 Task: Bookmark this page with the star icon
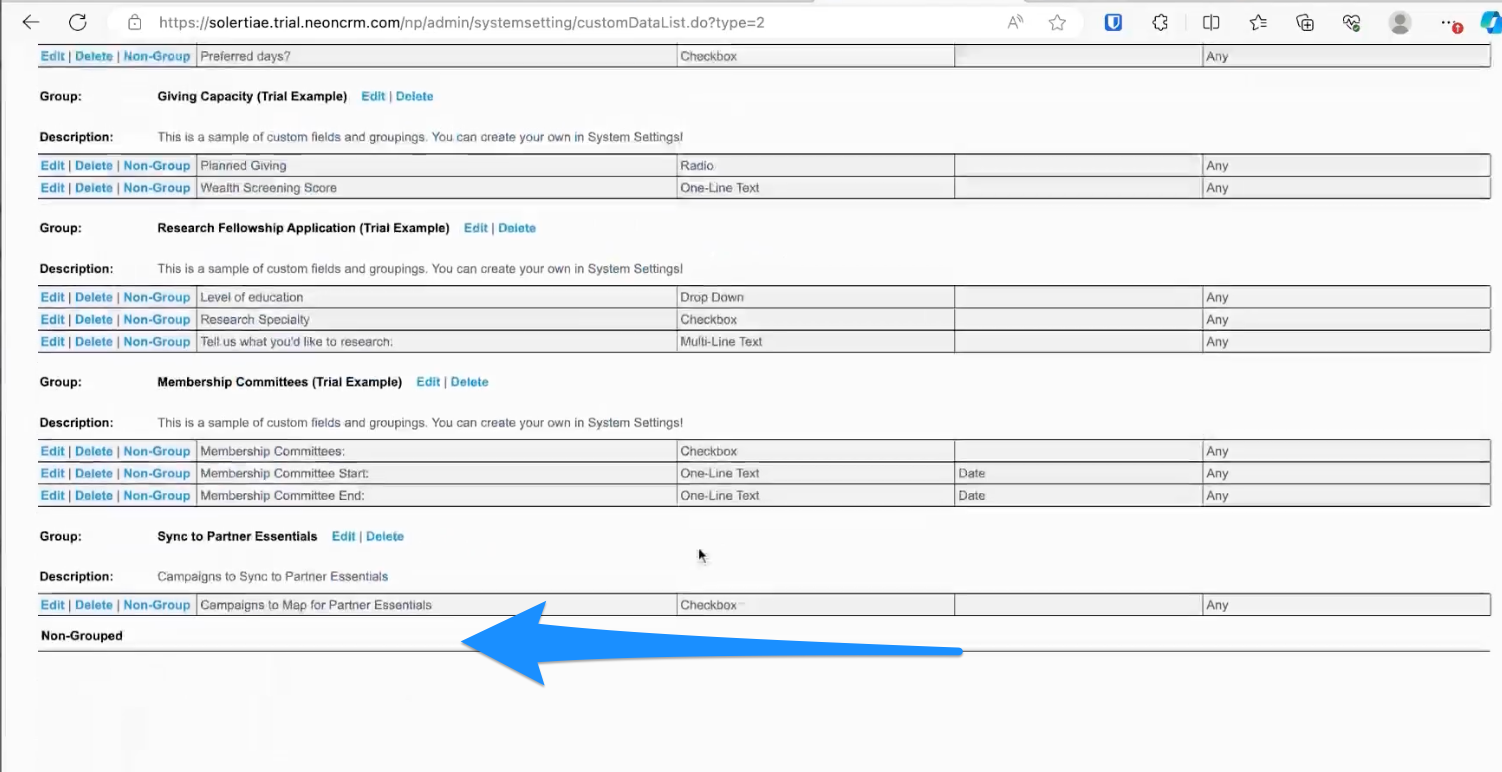tap(1057, 22)
